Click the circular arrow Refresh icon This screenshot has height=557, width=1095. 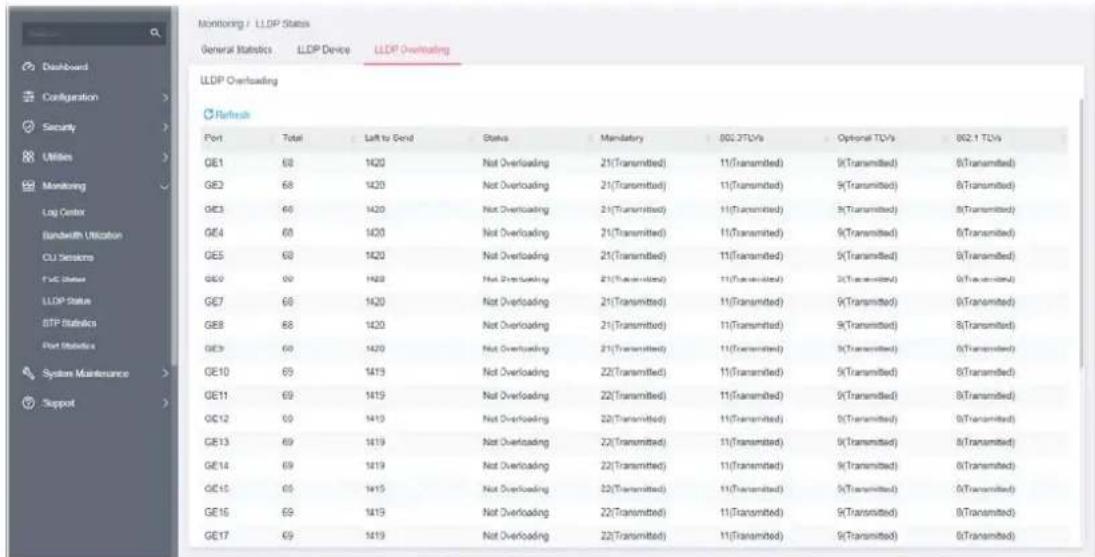207,114
